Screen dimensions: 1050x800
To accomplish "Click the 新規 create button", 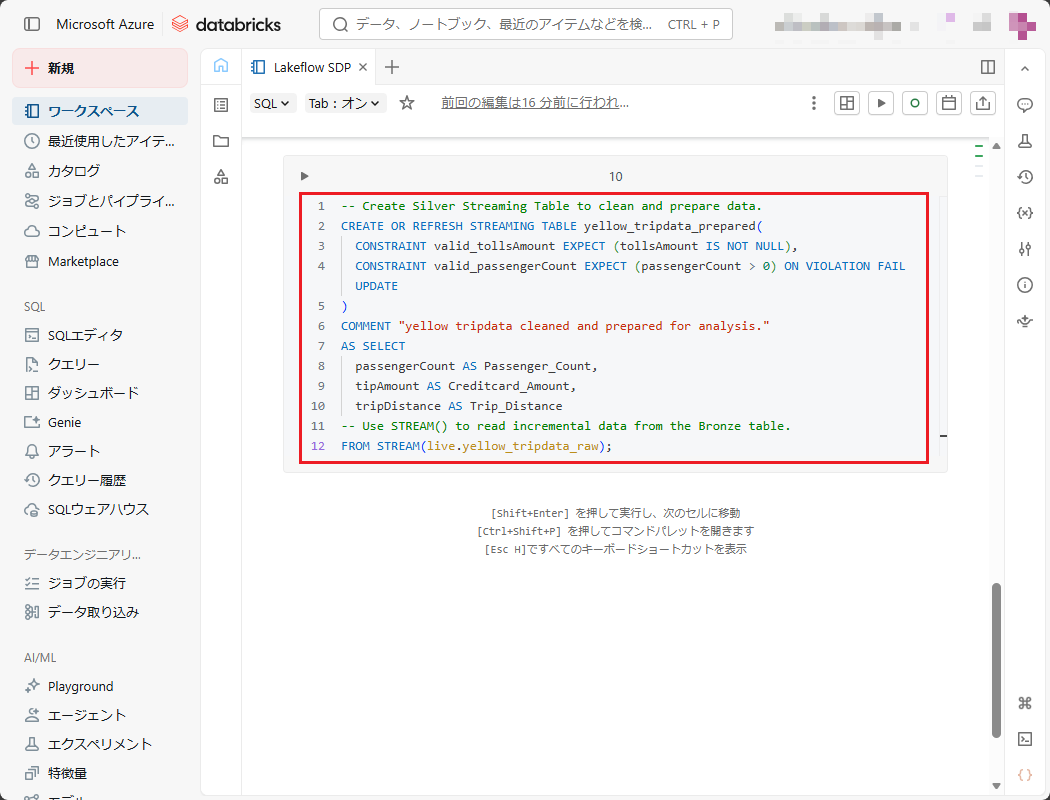I will [100, 68].
